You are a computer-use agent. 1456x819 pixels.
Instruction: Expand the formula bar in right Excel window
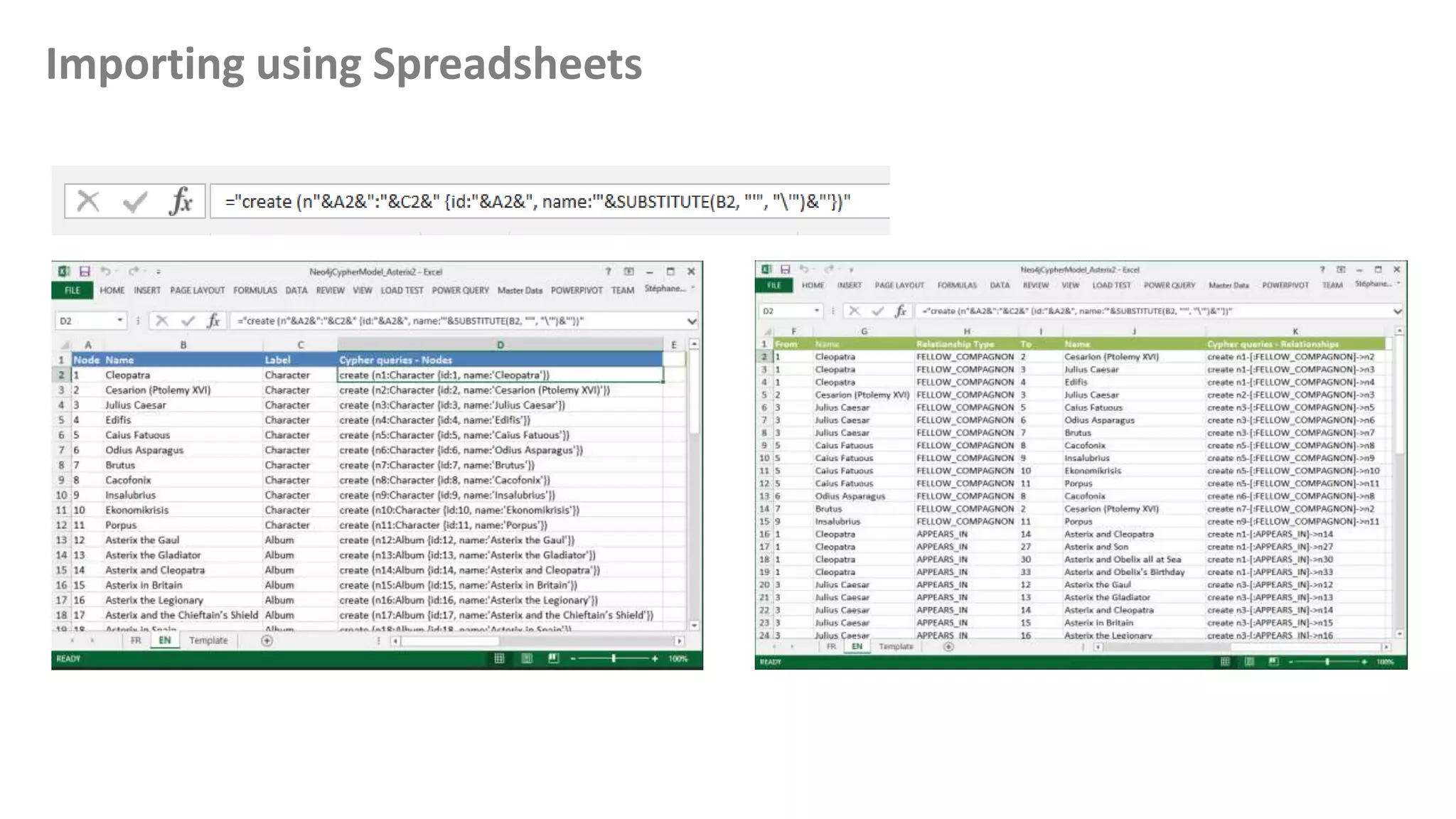tap(1397, 311)
